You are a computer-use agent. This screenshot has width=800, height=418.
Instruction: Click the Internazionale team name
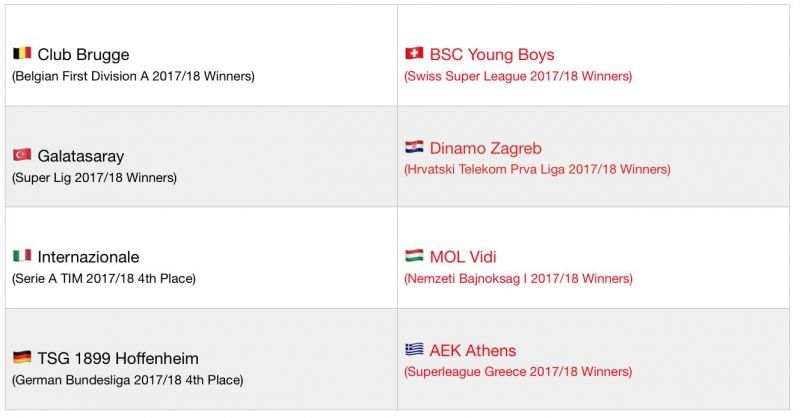(x=88, y=257)
